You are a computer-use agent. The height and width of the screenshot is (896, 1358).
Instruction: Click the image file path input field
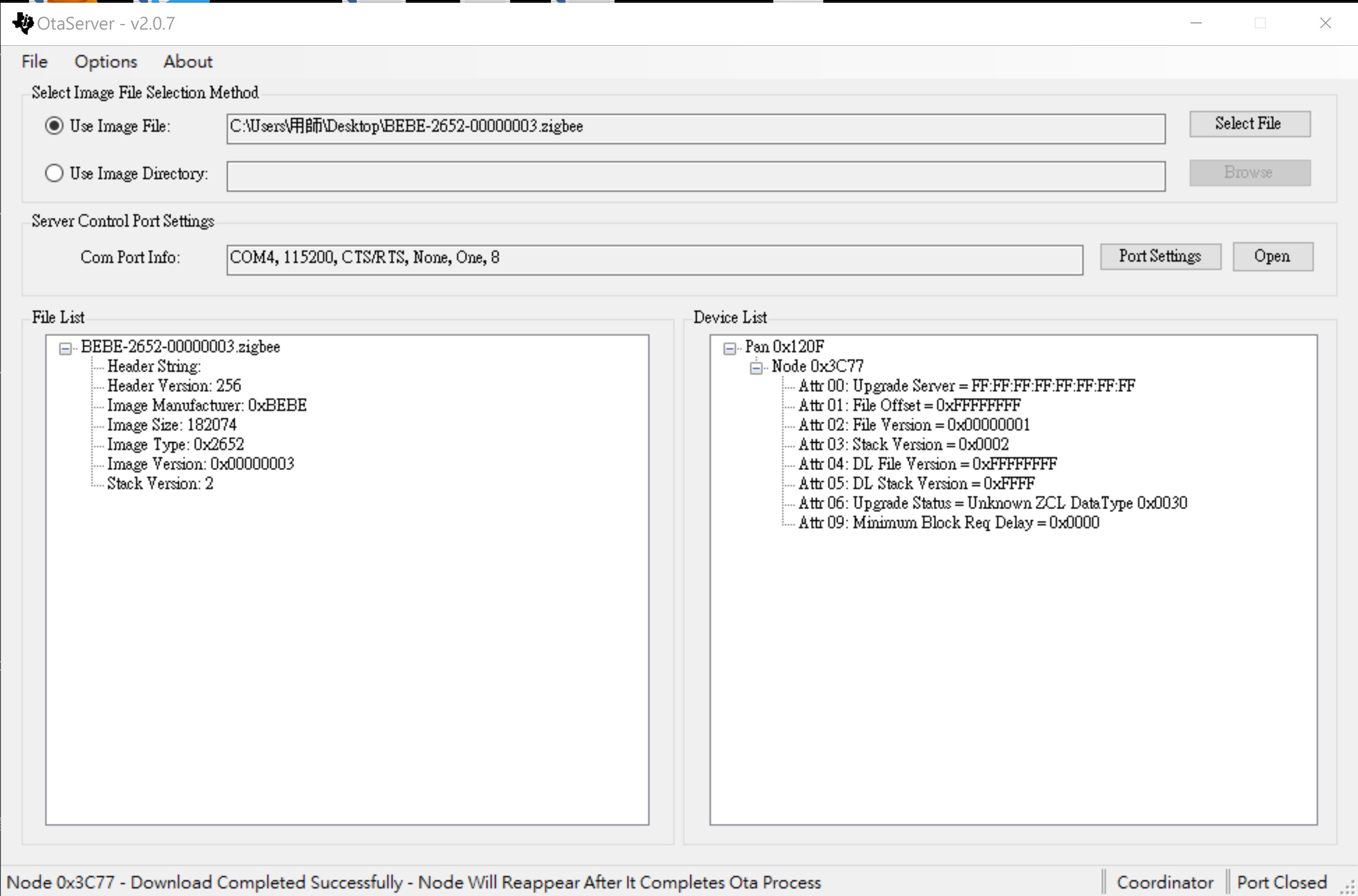coord(696,128)
